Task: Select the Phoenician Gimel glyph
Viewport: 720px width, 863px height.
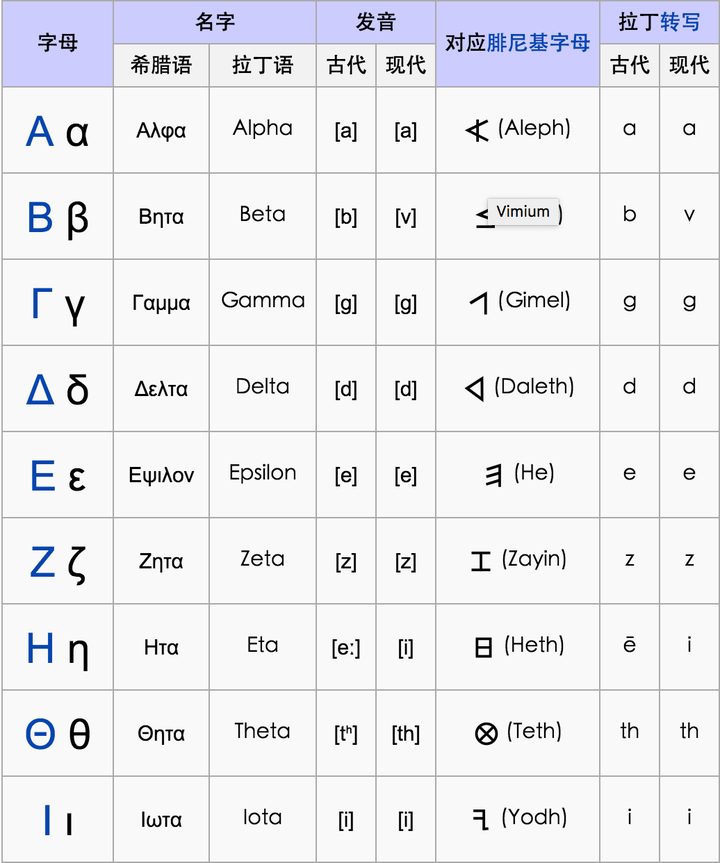Action: (480, 303)
